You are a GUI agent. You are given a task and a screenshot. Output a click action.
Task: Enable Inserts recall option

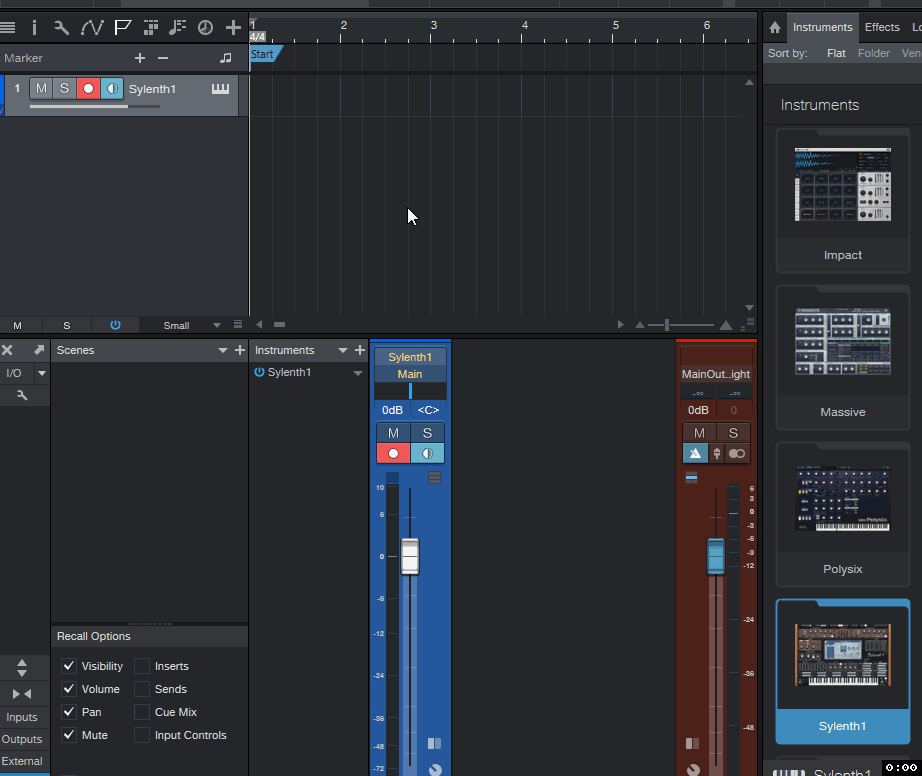tap(142, 665)
